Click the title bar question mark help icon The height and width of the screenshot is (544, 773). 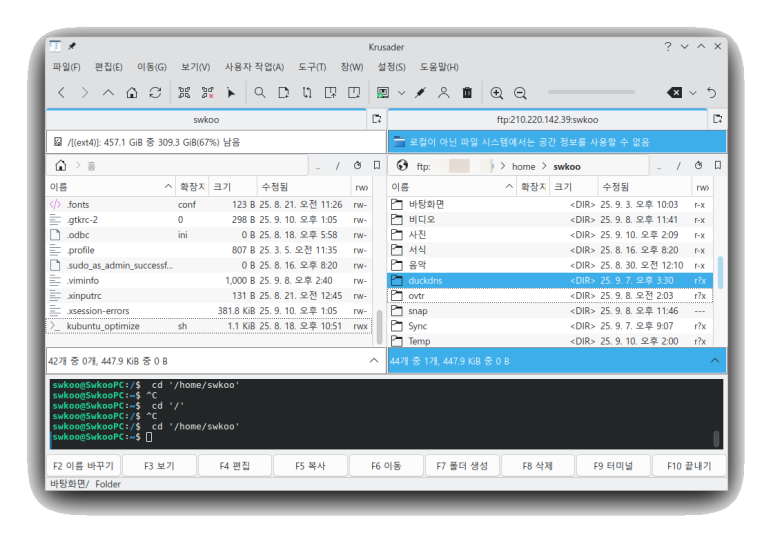point(668,46)
